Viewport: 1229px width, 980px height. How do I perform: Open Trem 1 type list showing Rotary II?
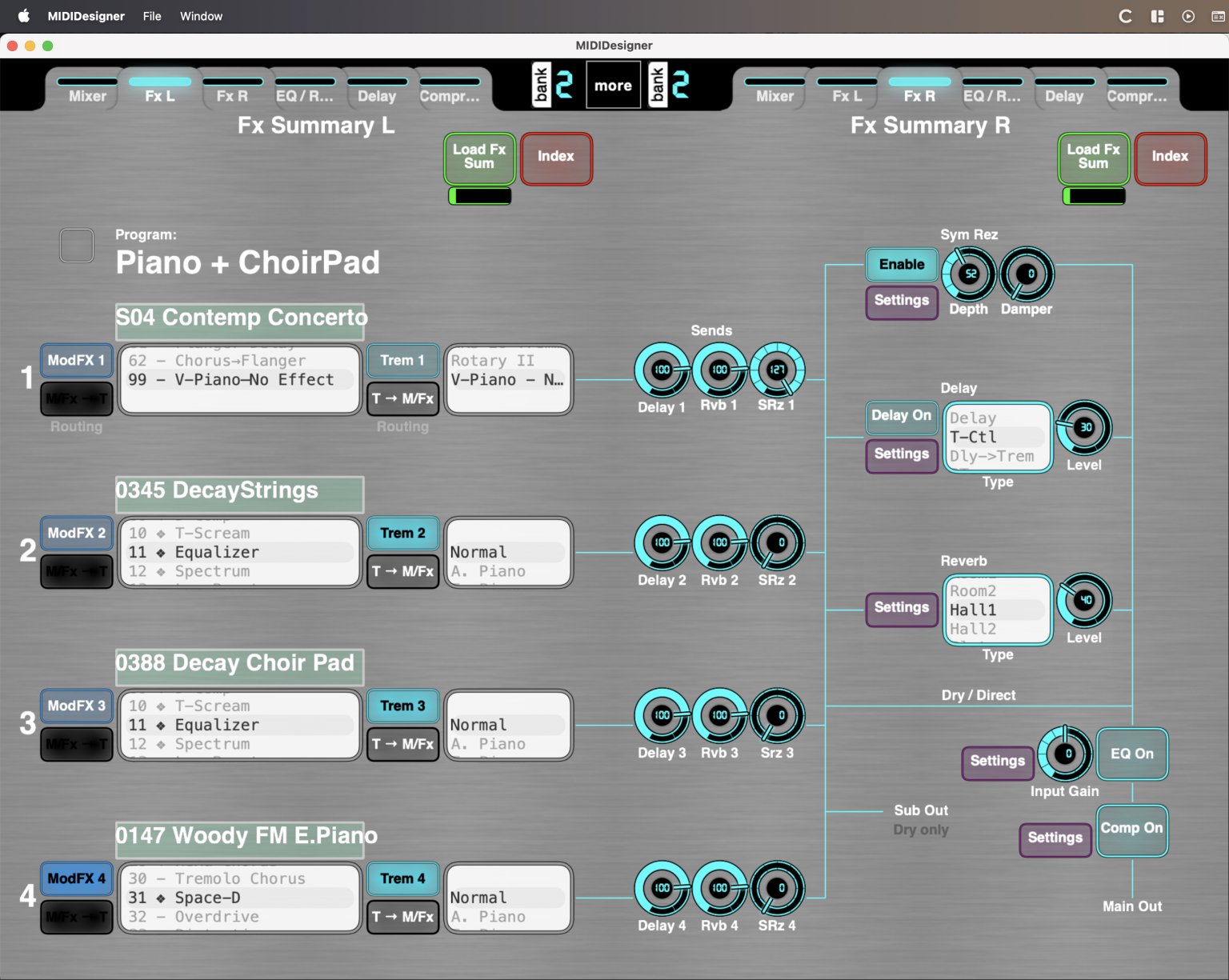point(509,380)
